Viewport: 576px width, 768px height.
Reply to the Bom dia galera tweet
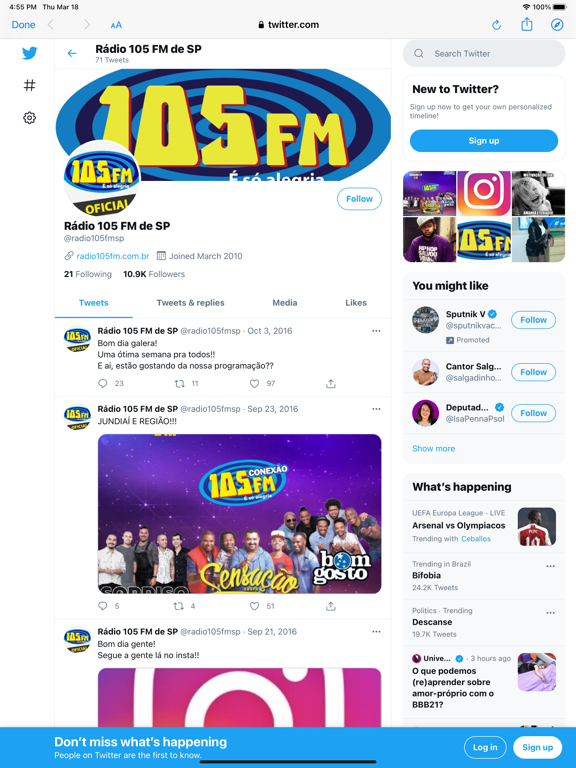[102, 384]
